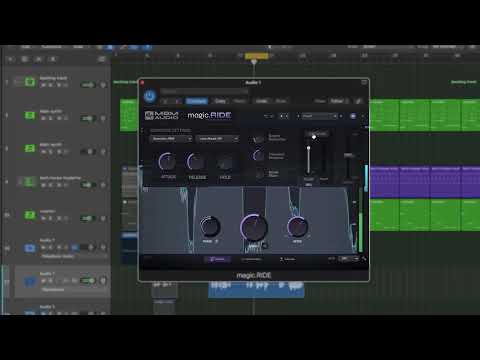Viewport: 480px width, 360px height.
Task: Open the magic.RIDE preset dropdown
Action: (319, 116)
